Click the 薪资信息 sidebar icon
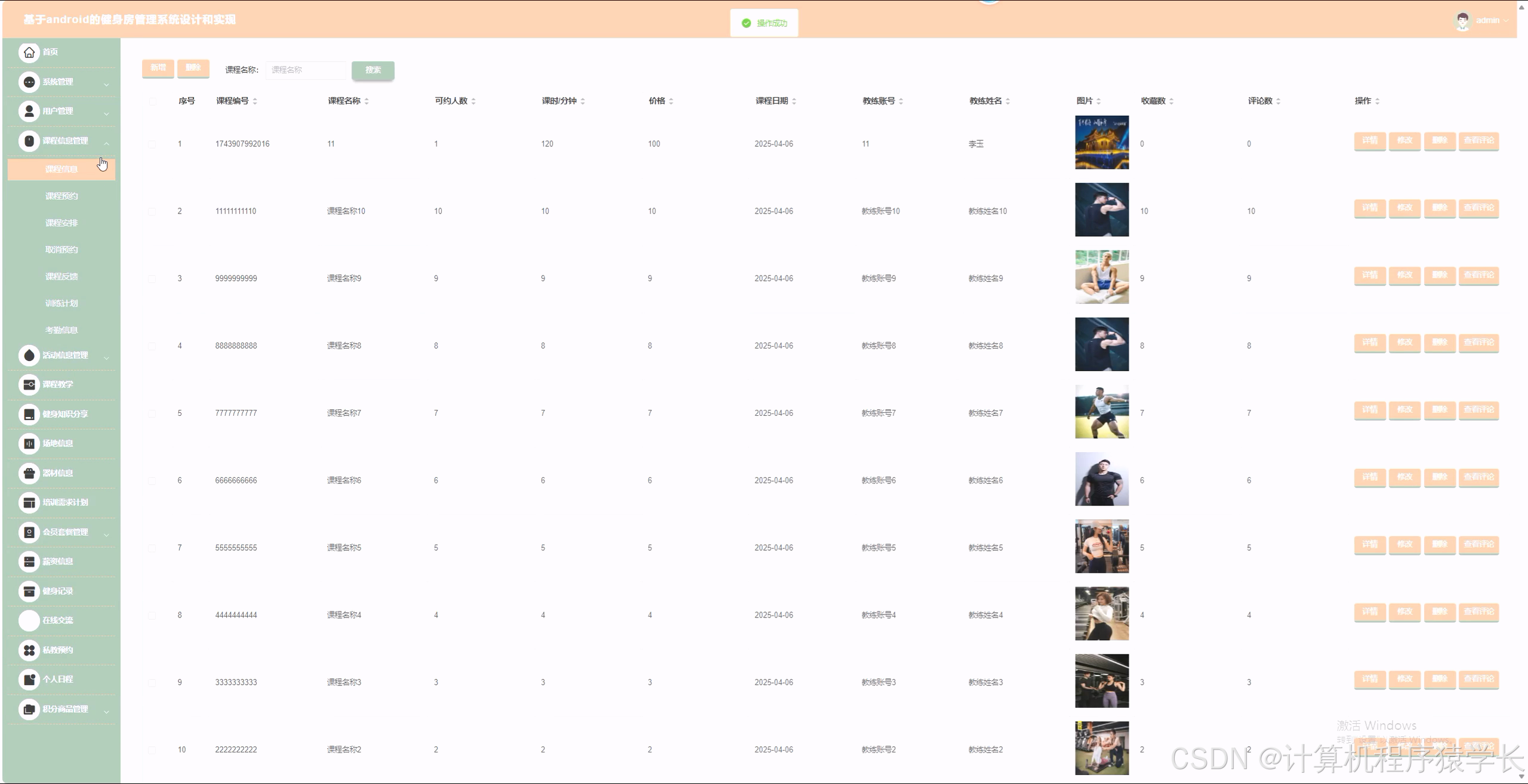The height and width of the screenshot is (784, 1528). tap(29, 561)
